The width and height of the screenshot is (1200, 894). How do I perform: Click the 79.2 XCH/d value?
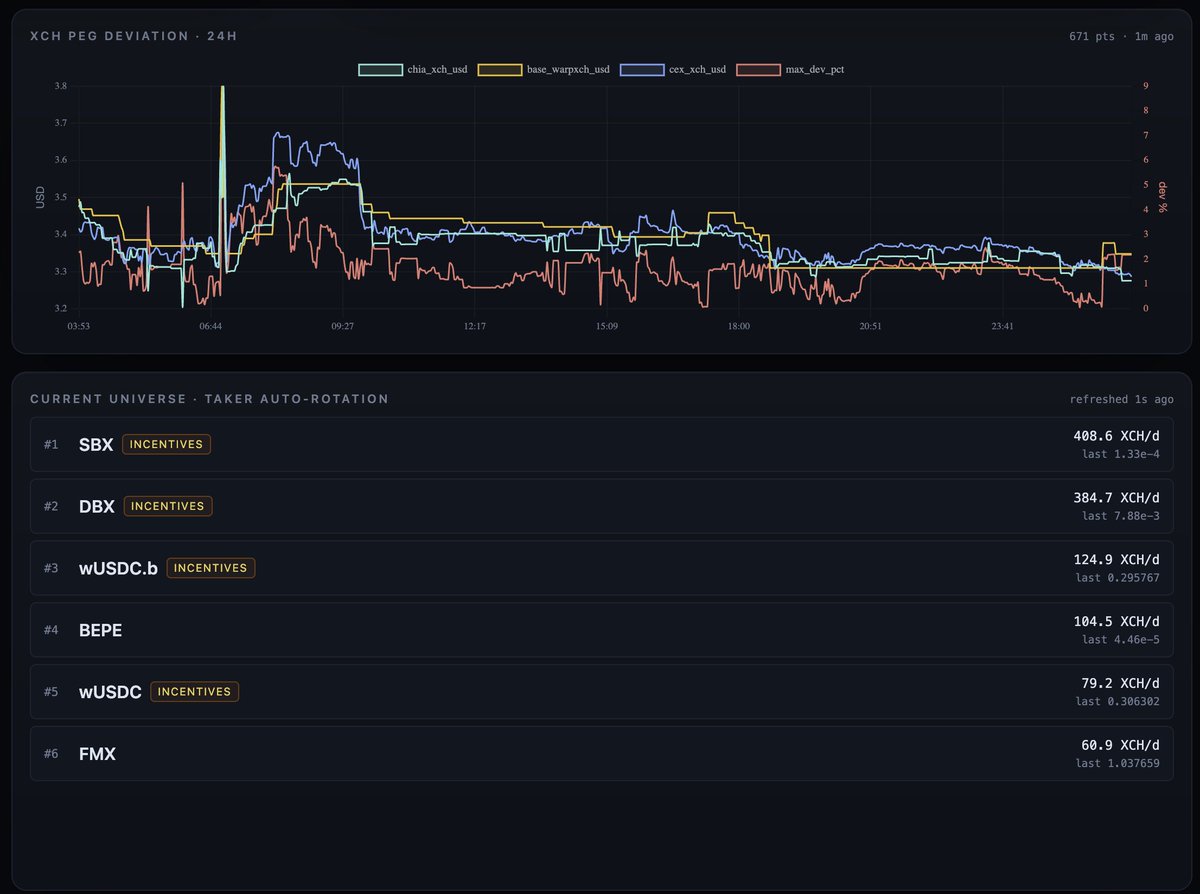tap(1120, 684)
